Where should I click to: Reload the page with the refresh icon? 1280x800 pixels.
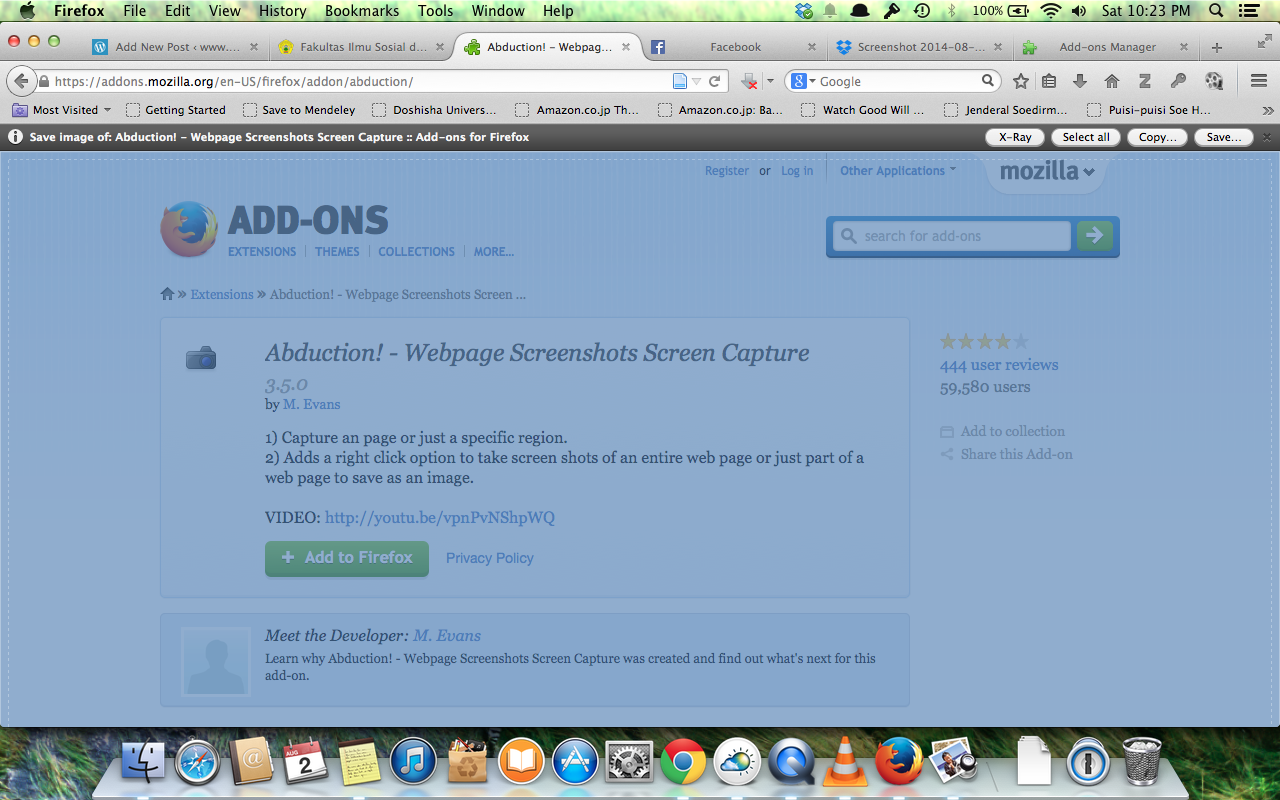(x=715, y=81)
